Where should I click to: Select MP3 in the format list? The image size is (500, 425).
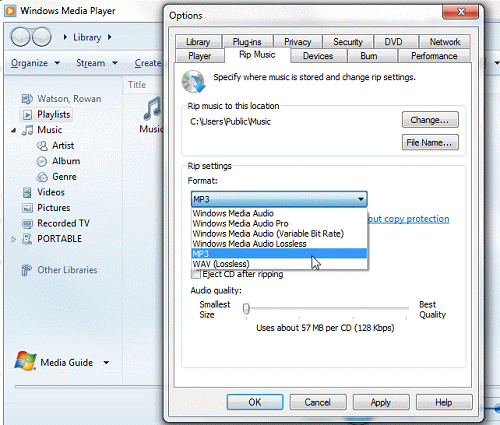279,254
